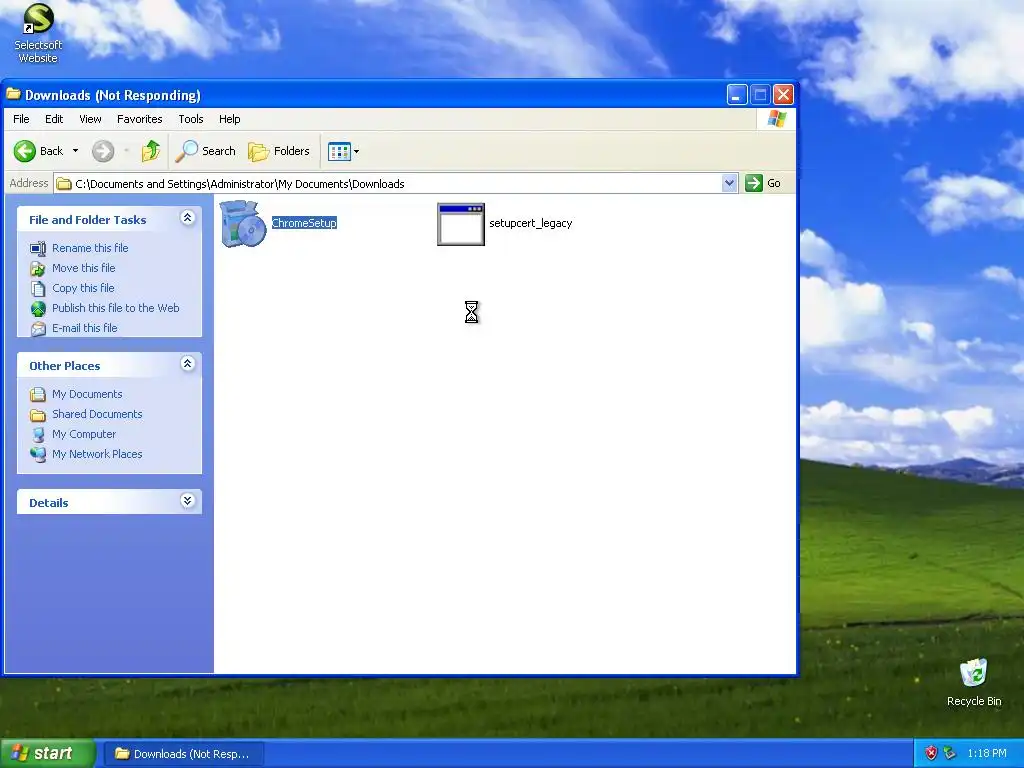Click the Downloads taskbar button

click(x=184, y=754)
